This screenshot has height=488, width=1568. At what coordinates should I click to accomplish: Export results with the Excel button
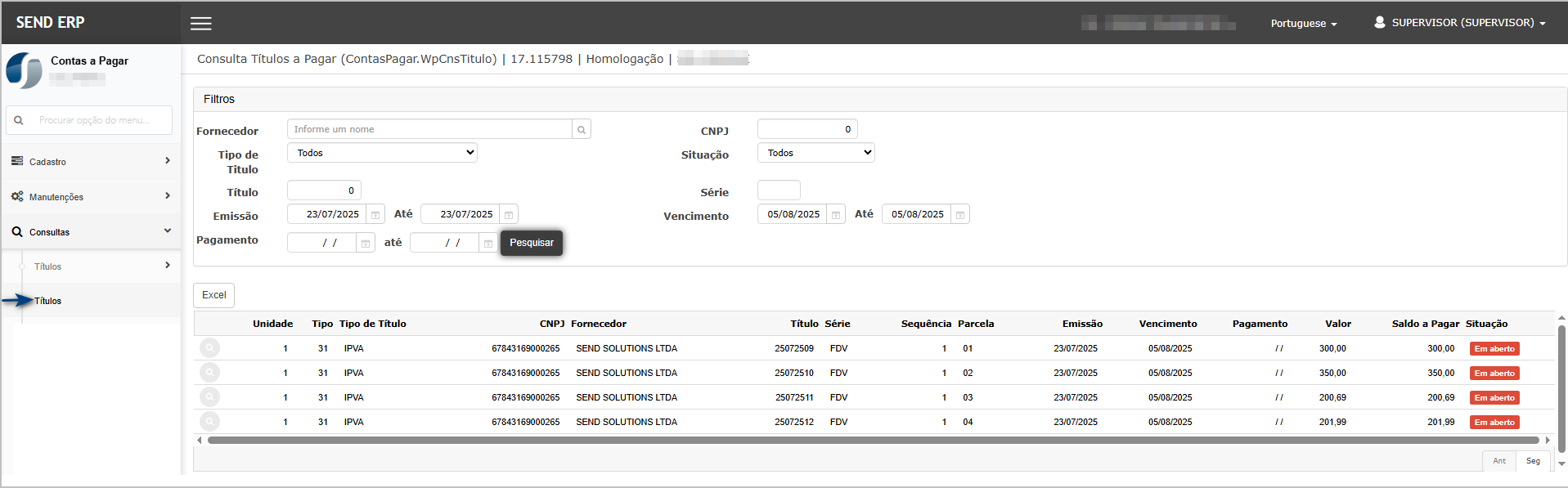[214, 295]
